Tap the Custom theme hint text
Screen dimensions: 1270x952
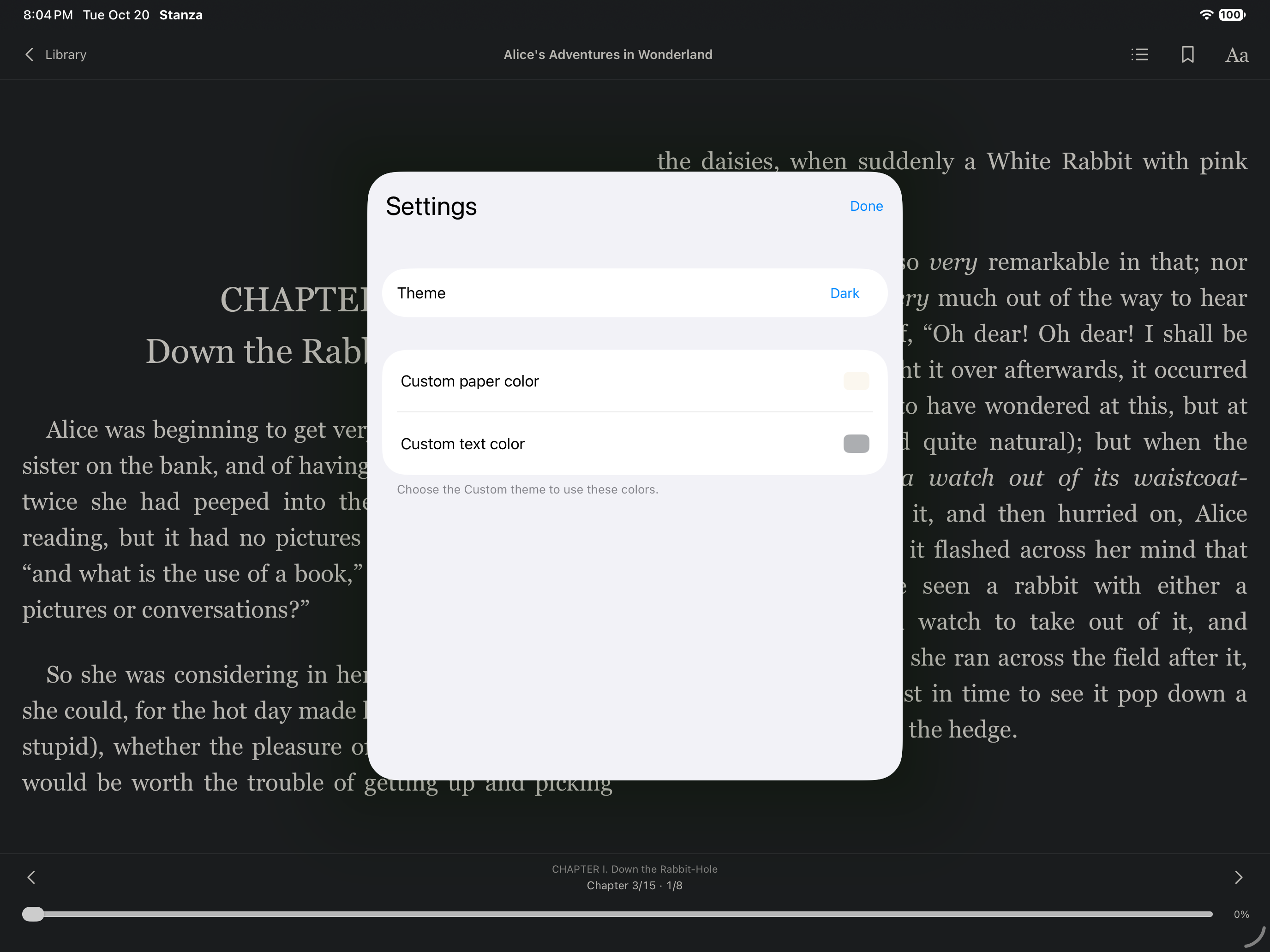click(527, 489)
